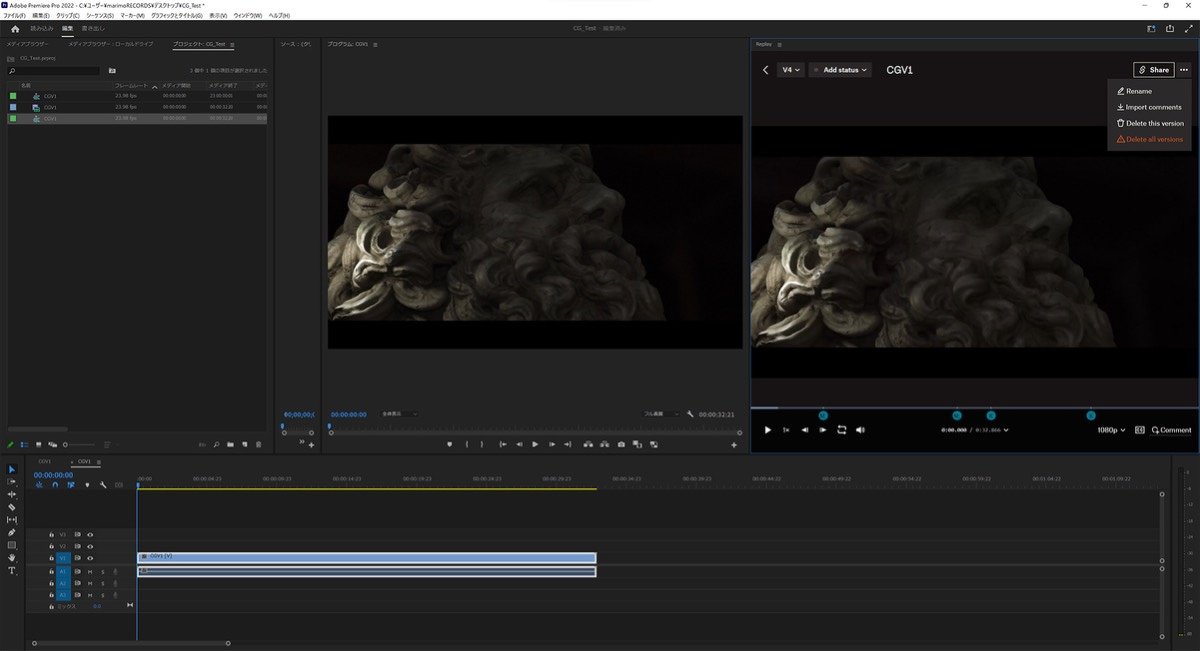
Task: Toggle lock on track V2
Action: click(x=52, y=546)
